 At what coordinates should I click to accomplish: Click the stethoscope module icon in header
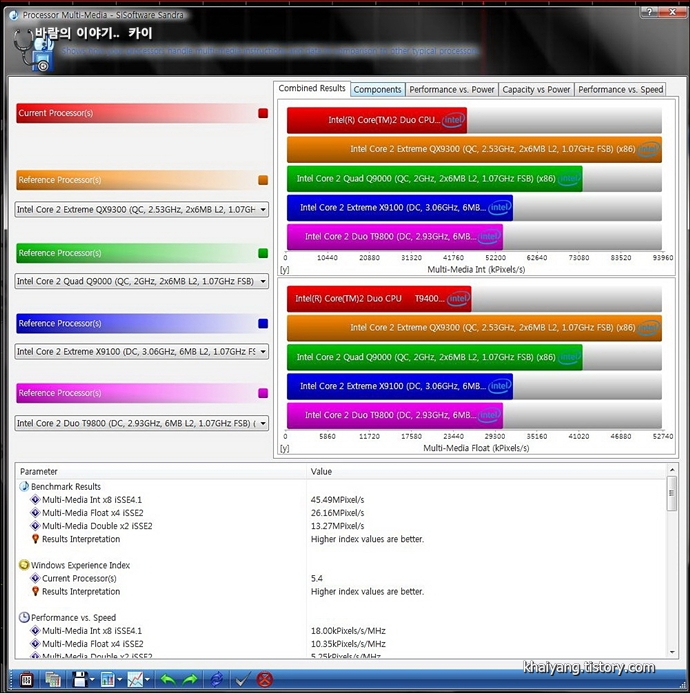[33, 50]
